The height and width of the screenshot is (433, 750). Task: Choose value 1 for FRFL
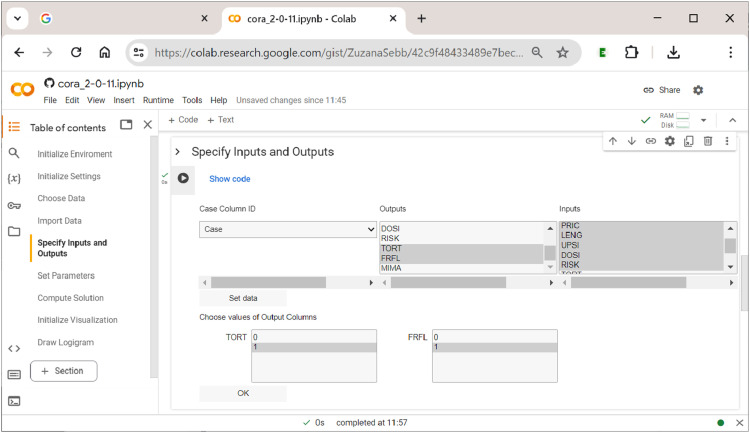click(x=495, y=347)
